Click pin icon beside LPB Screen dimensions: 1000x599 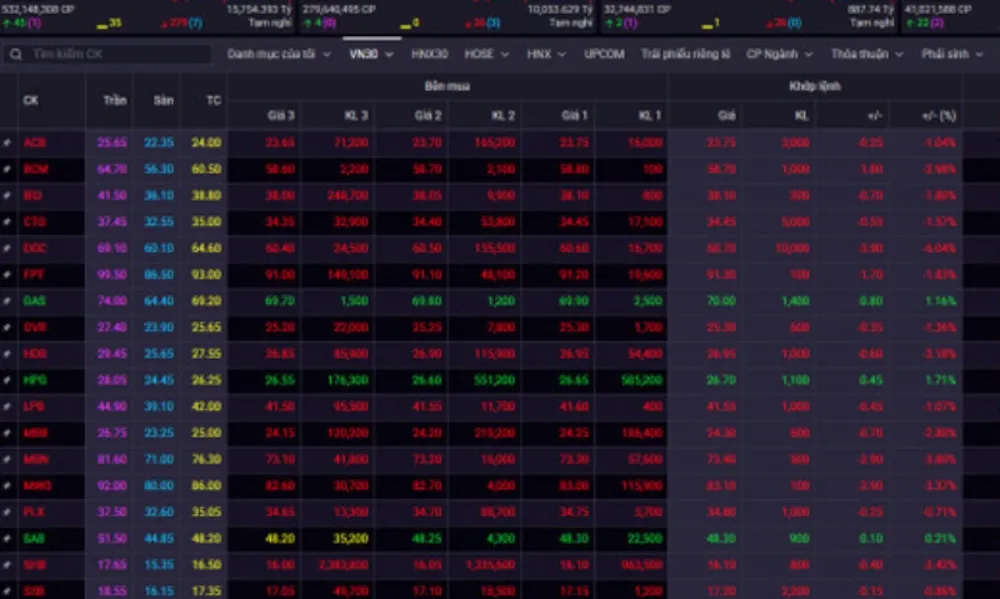[8, 406]
